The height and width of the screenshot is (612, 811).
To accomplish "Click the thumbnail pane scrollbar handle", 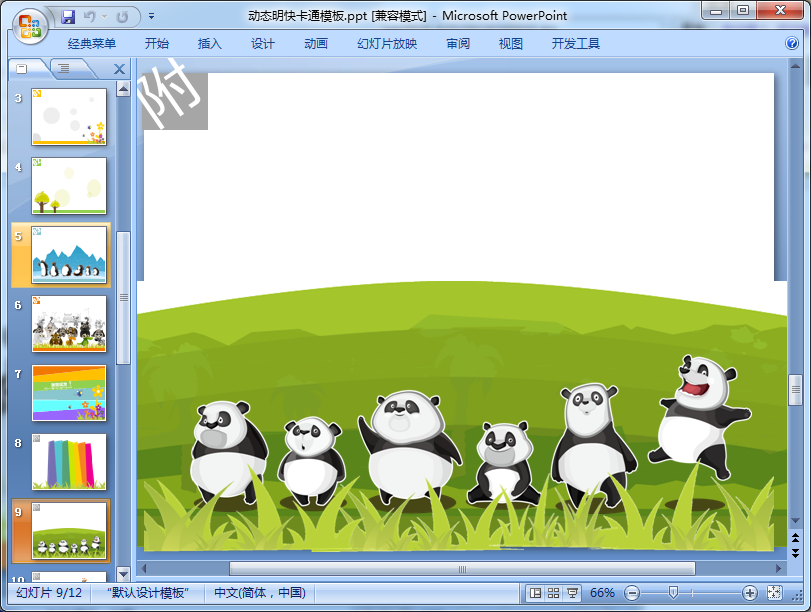I will [x=123, y=298].
